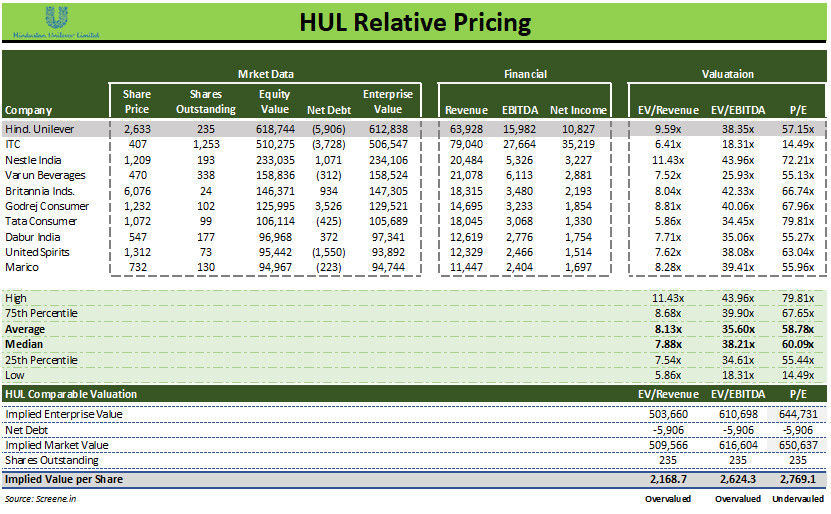Select the High statistics row label
The width and height of the screenshot is (831, 514).
[x=16, y=298]
